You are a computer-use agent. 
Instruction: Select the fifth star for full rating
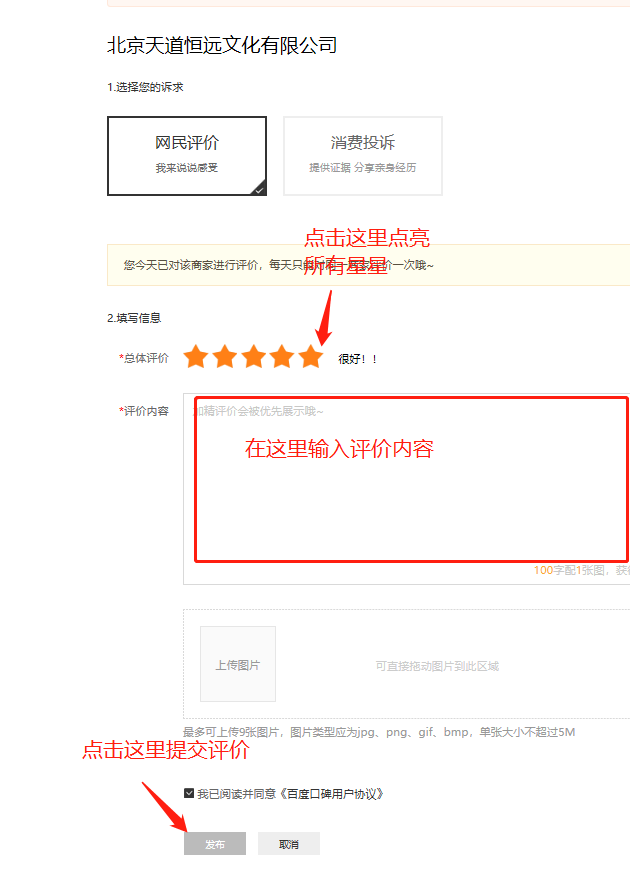pos(311,357)
